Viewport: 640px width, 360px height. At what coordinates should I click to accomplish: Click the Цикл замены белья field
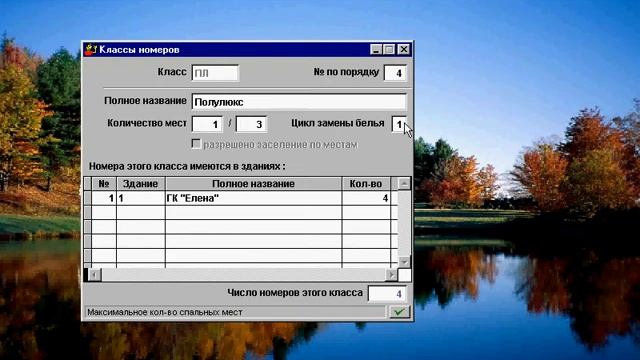[x=399, y=124]
